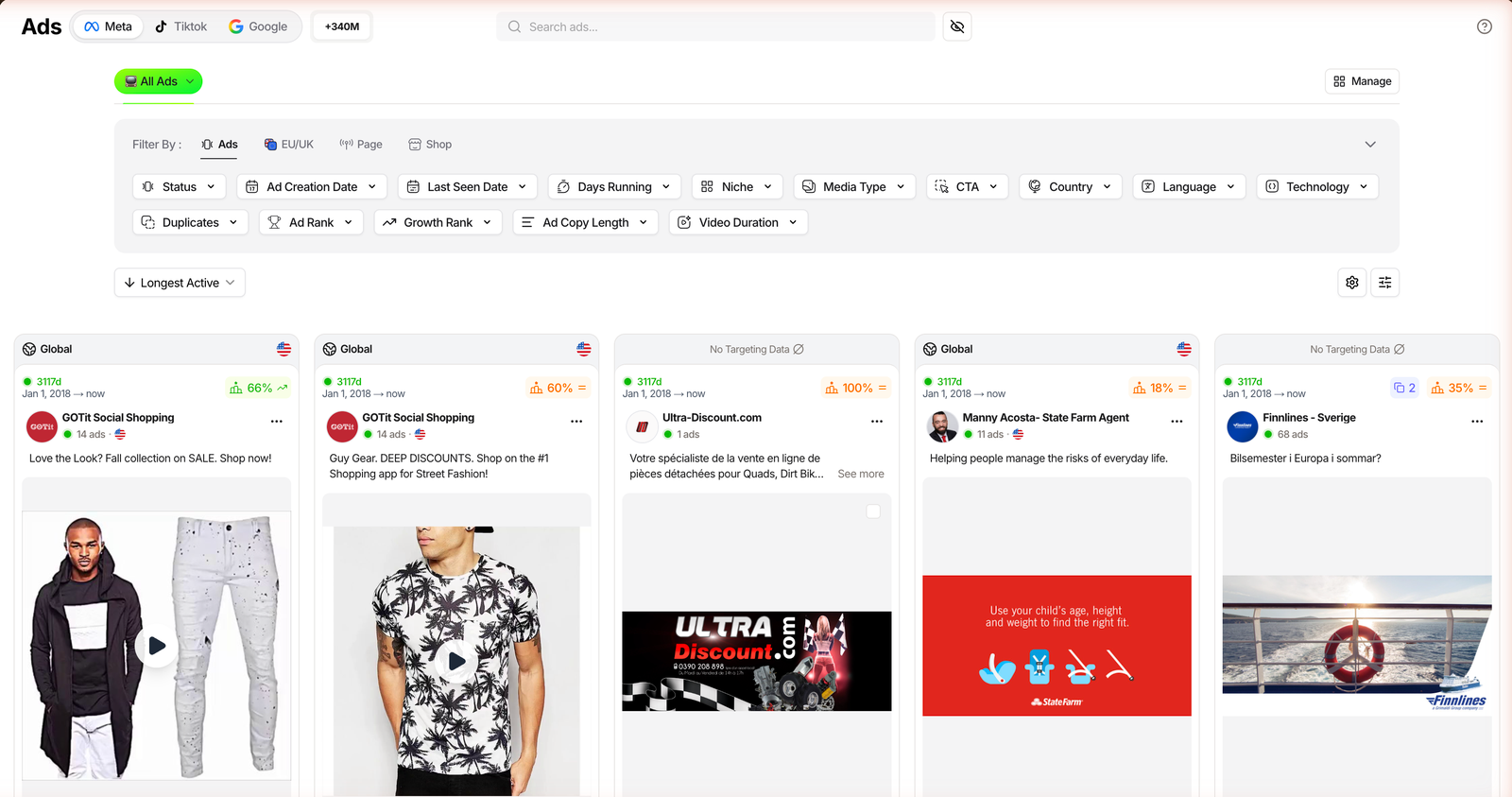
Task: Select the EU/UK filter tab
Action: click(289, 145)
